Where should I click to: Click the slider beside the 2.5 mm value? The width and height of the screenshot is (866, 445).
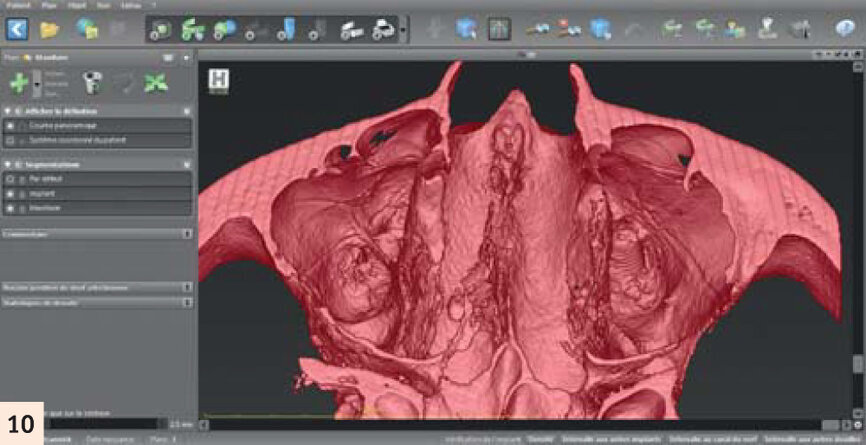click(x=103, y=424)
